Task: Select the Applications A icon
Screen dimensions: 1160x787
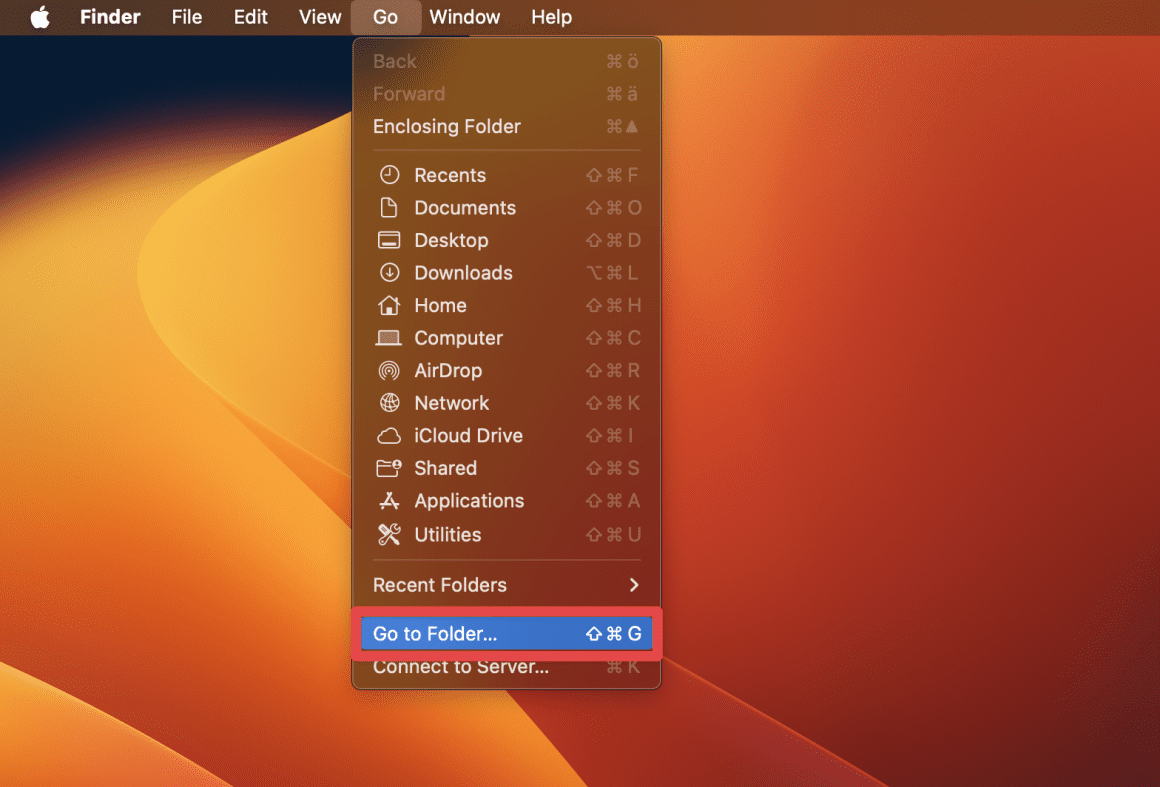Action: [390, 501]
